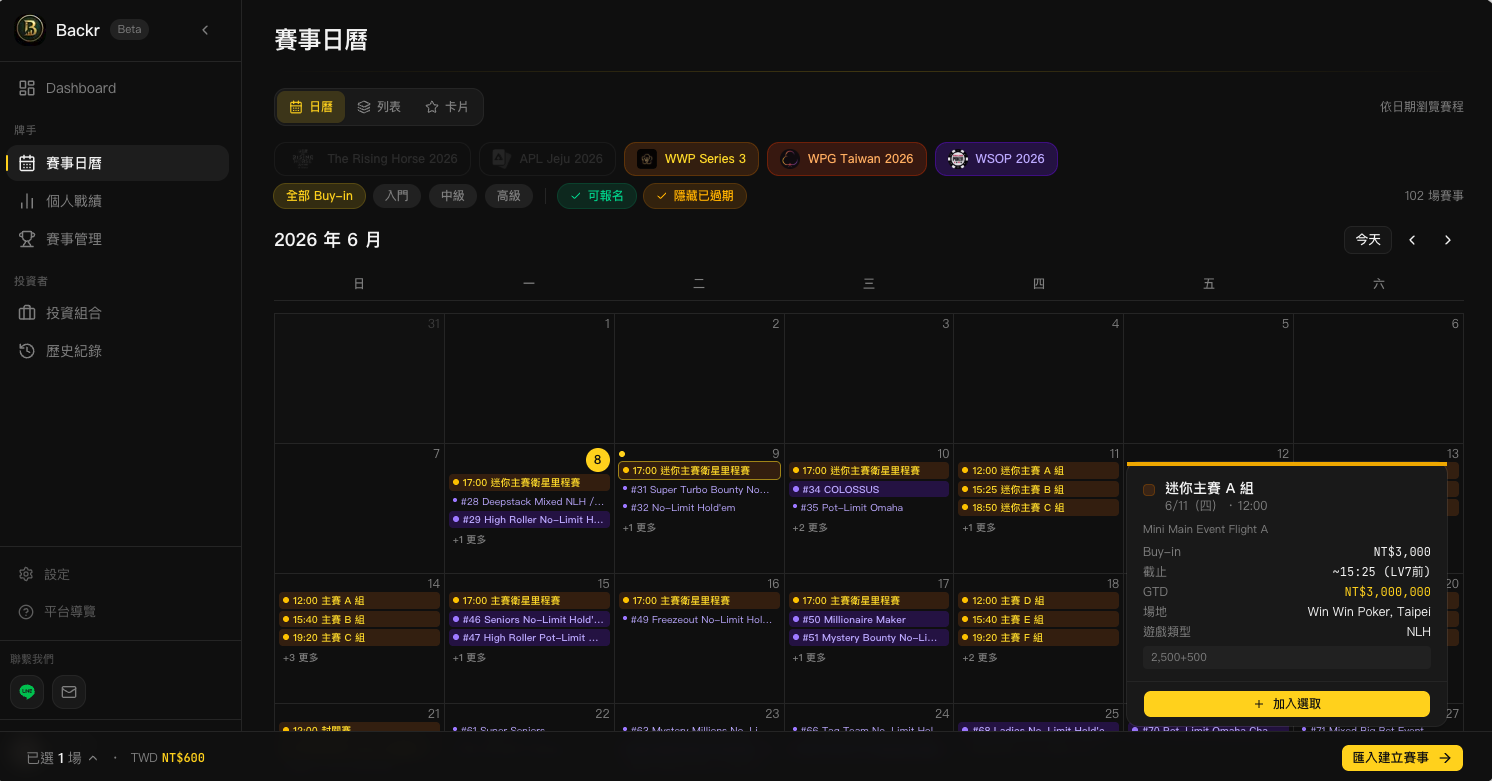Open 個人戰績 in the sidebar

pos(117,201)
